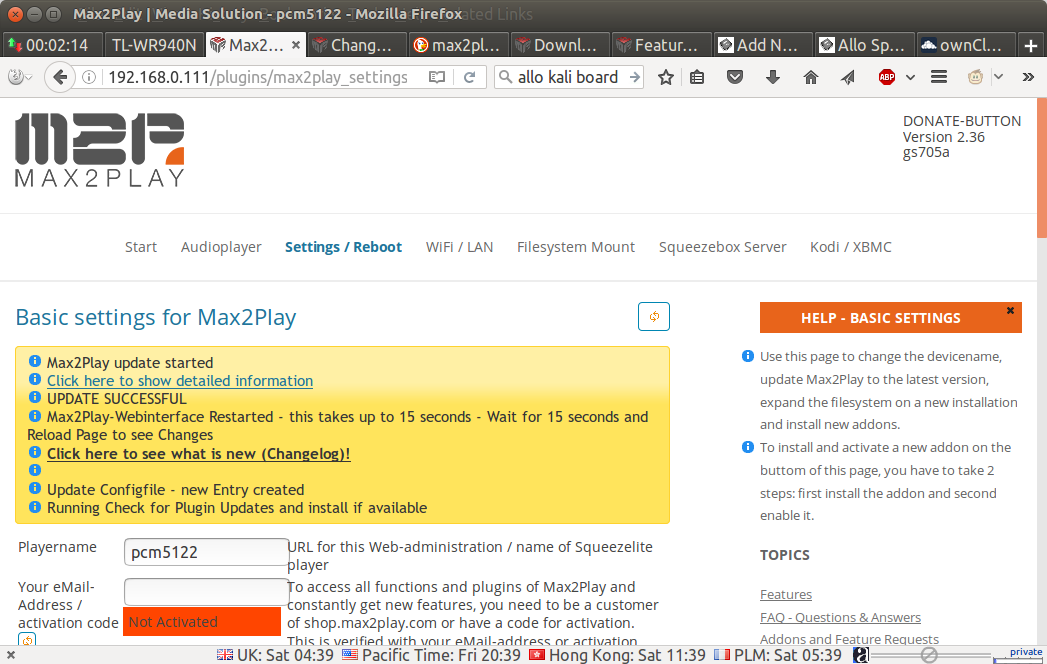Click the Playername input field
The height and width of the screenshot is (664, 1047).
(x=206, y=552)
